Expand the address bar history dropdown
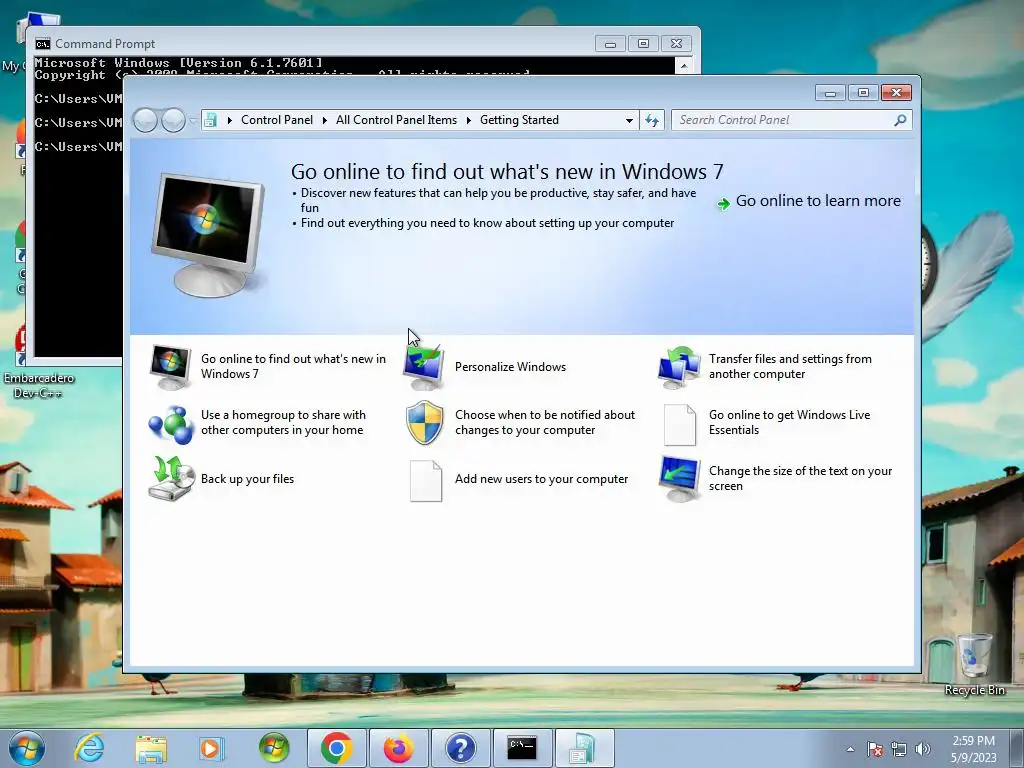 629,120
